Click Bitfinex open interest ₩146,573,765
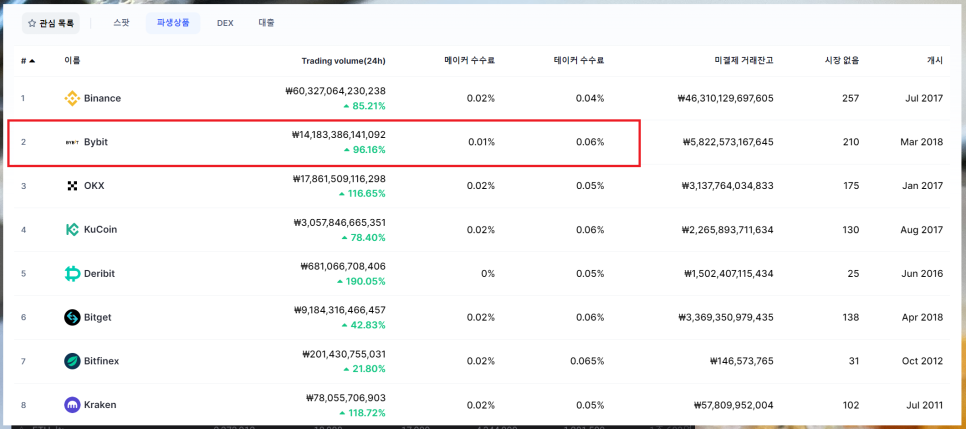Screen dimensions: 966x429 742,361
